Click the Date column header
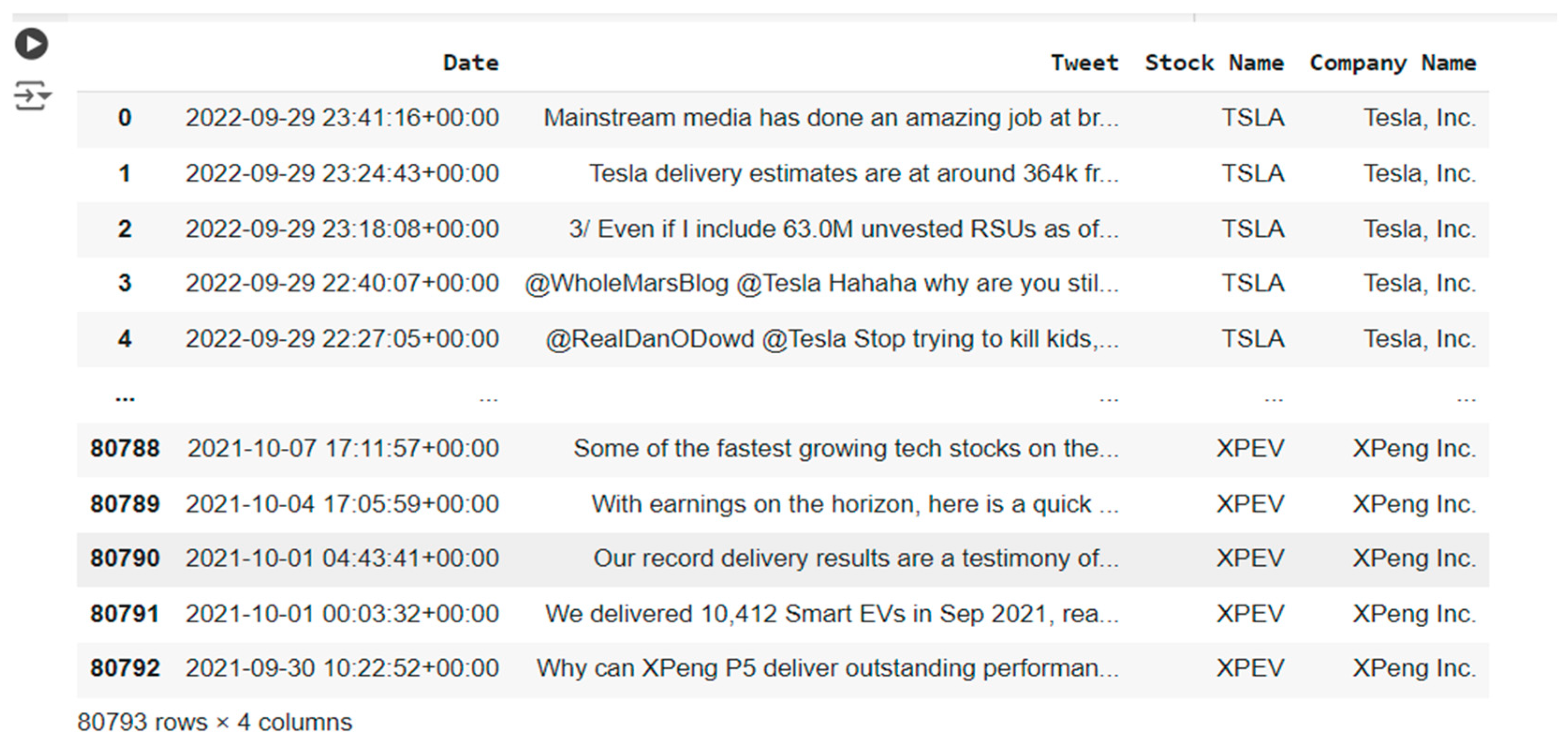The image size is (1568, 744). (x=470, y=63)
